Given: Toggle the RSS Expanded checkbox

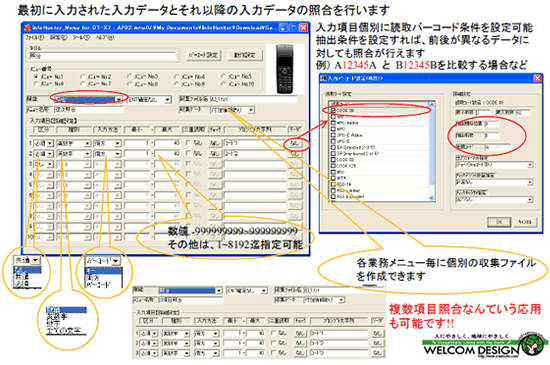Looking at the screenshot, I should pos(333,197).
